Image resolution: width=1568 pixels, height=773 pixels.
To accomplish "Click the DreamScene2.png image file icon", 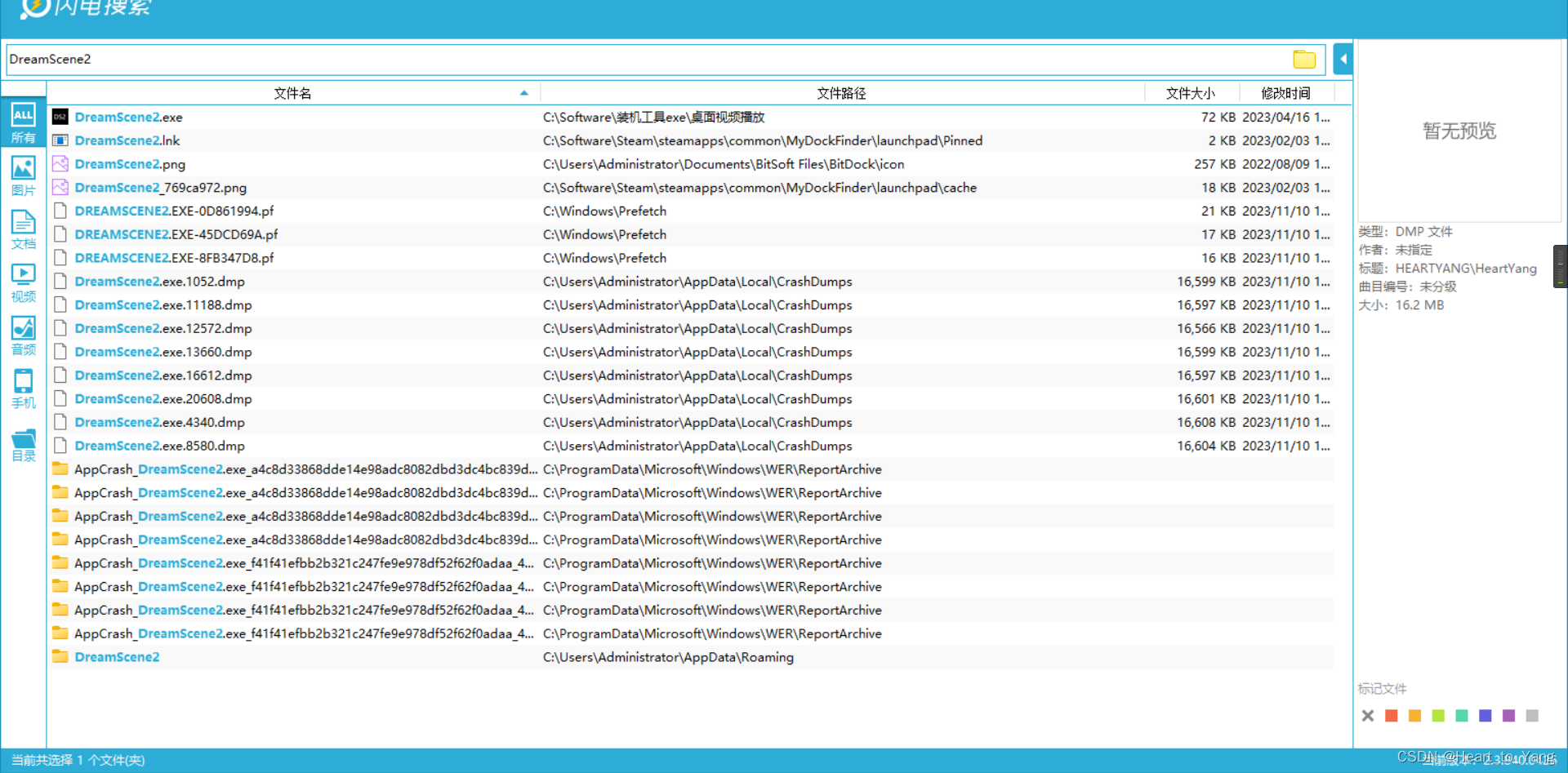I will (x=60, y=164).
